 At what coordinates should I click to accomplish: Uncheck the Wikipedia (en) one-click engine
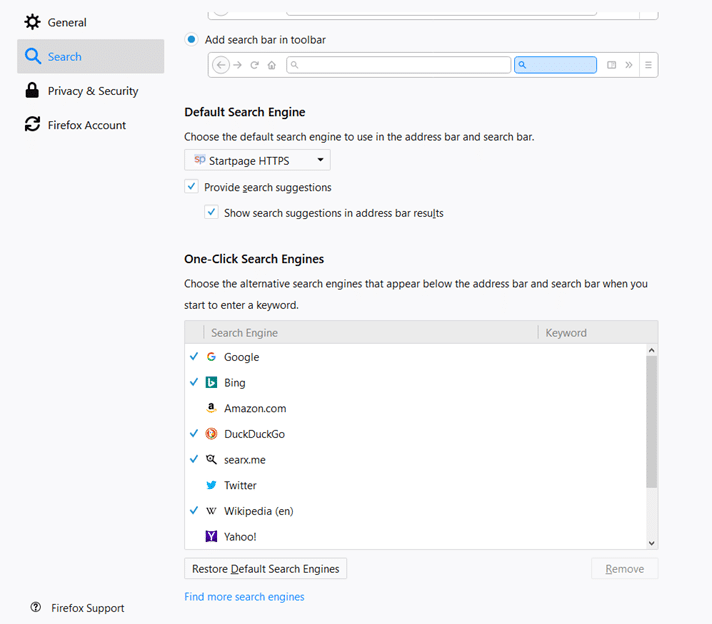(x=194, y=510)
